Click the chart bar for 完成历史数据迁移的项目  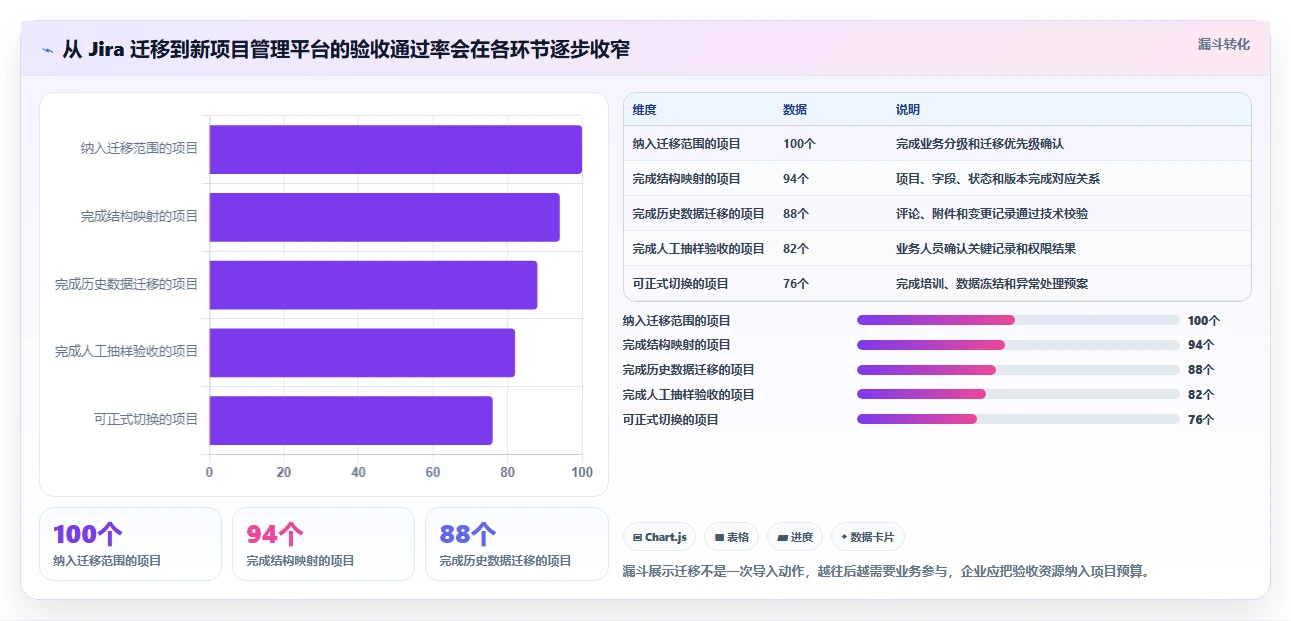pyautogui.click(x=374, y=285)
